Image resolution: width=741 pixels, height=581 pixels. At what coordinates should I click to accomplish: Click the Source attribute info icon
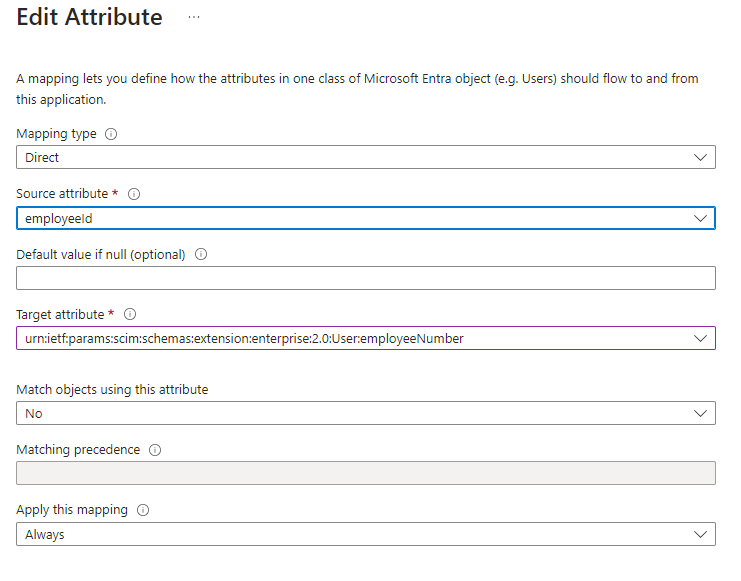(x=134, y=194)
